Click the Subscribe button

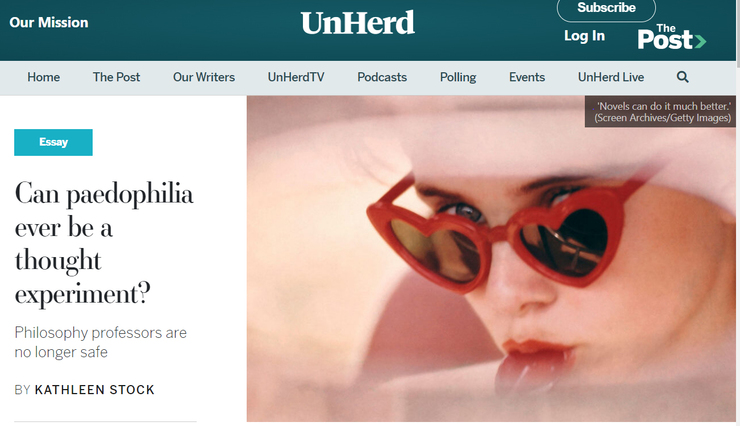coord(606,8)
